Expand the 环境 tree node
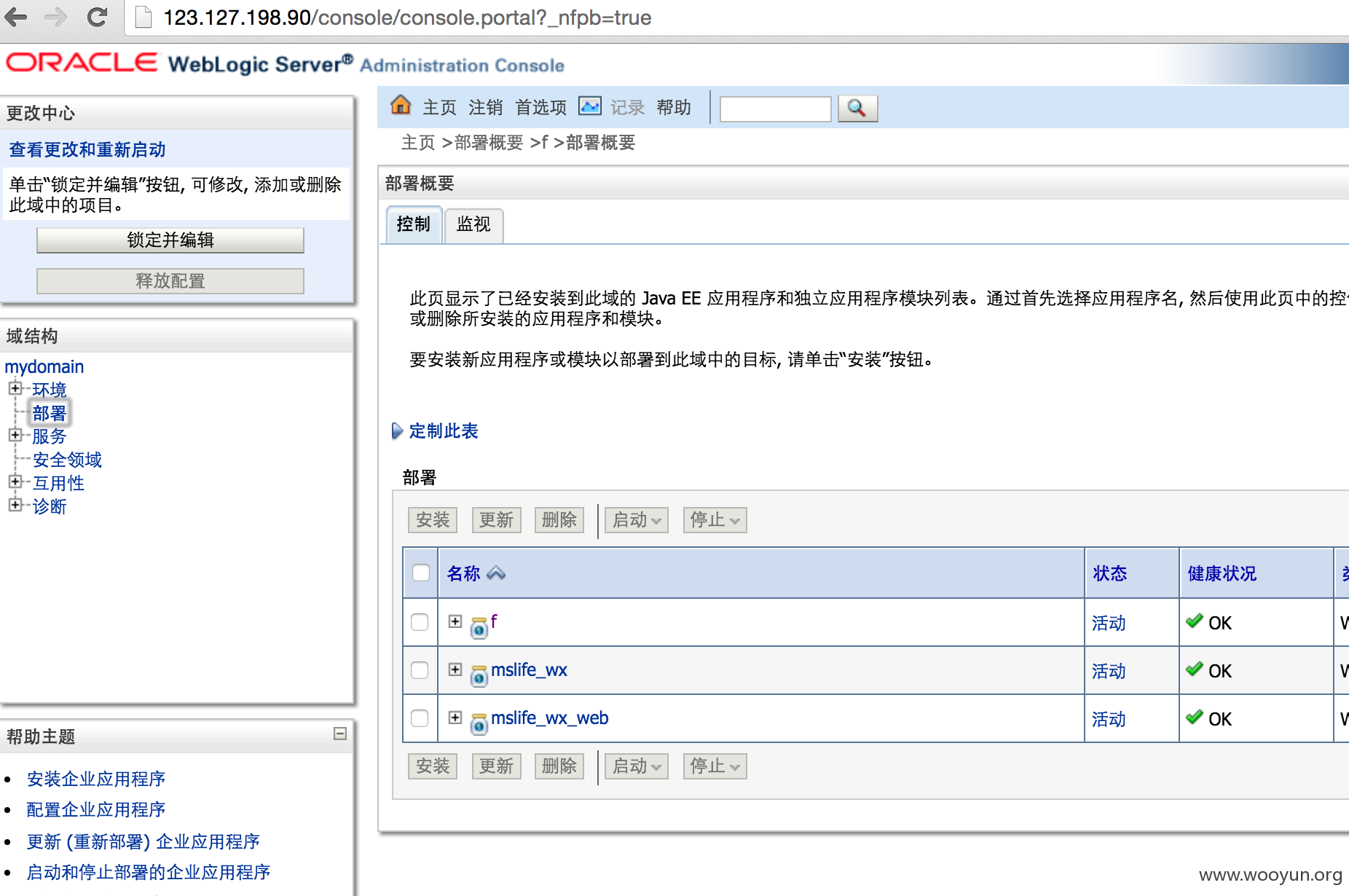Screen dimensions: 1349x896 tap(15, 388)
